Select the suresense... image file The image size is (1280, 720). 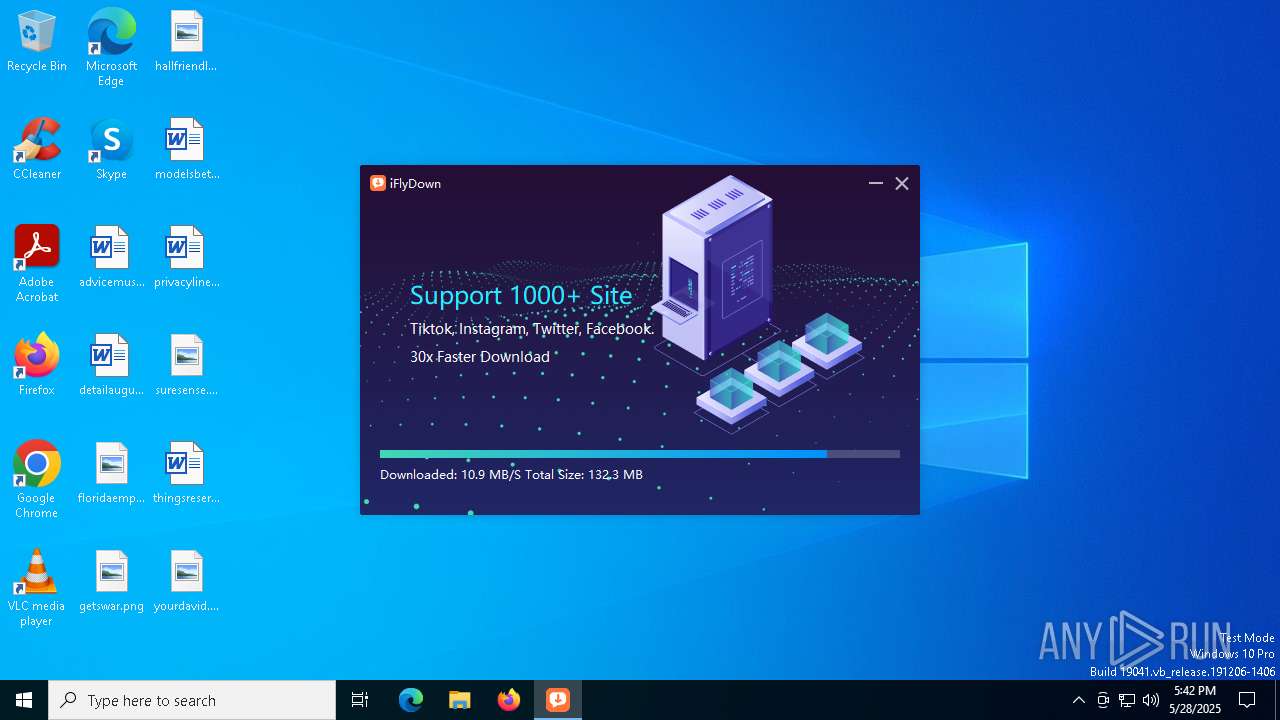(186, 366)
